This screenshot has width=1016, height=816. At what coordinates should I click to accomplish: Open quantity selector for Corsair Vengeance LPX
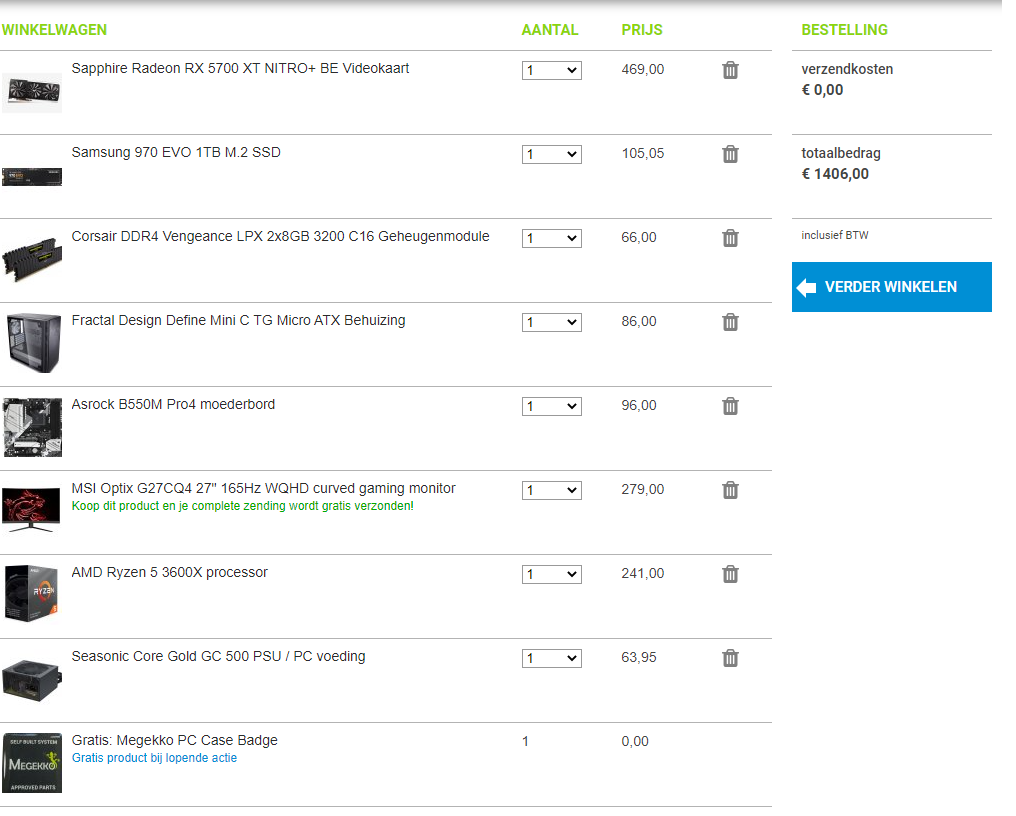pos(551,238)
